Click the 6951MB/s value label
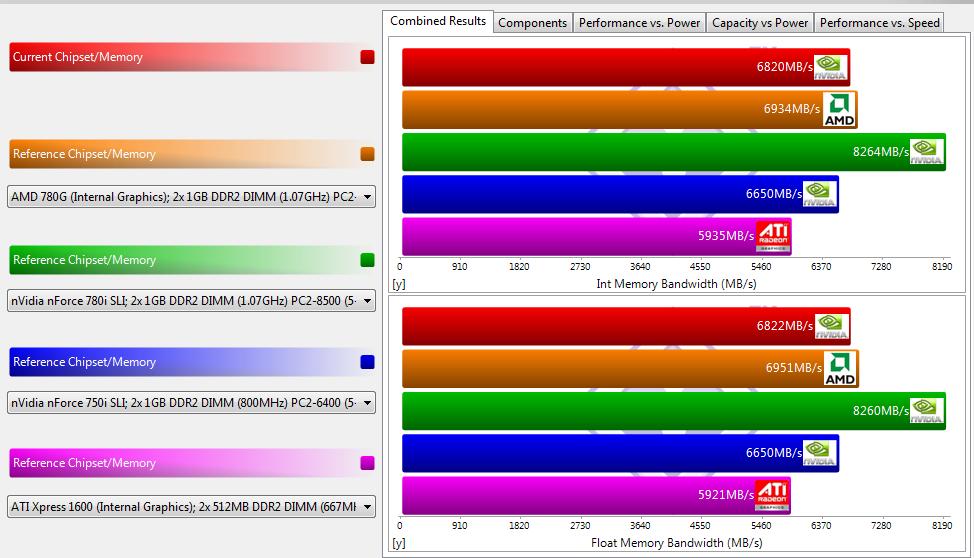 tap(793, 368)
